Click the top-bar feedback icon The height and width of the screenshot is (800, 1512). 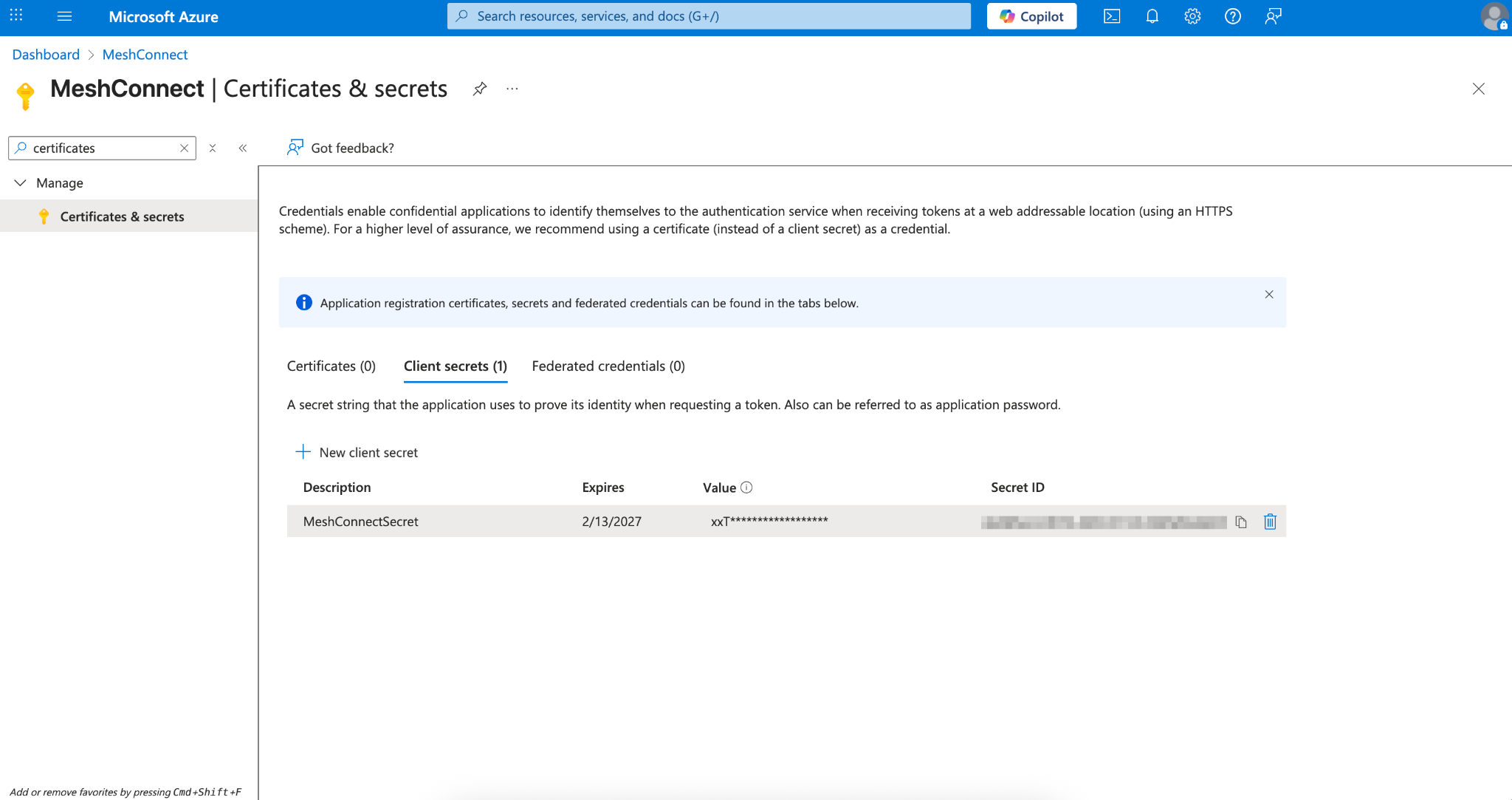[1273, 16]
